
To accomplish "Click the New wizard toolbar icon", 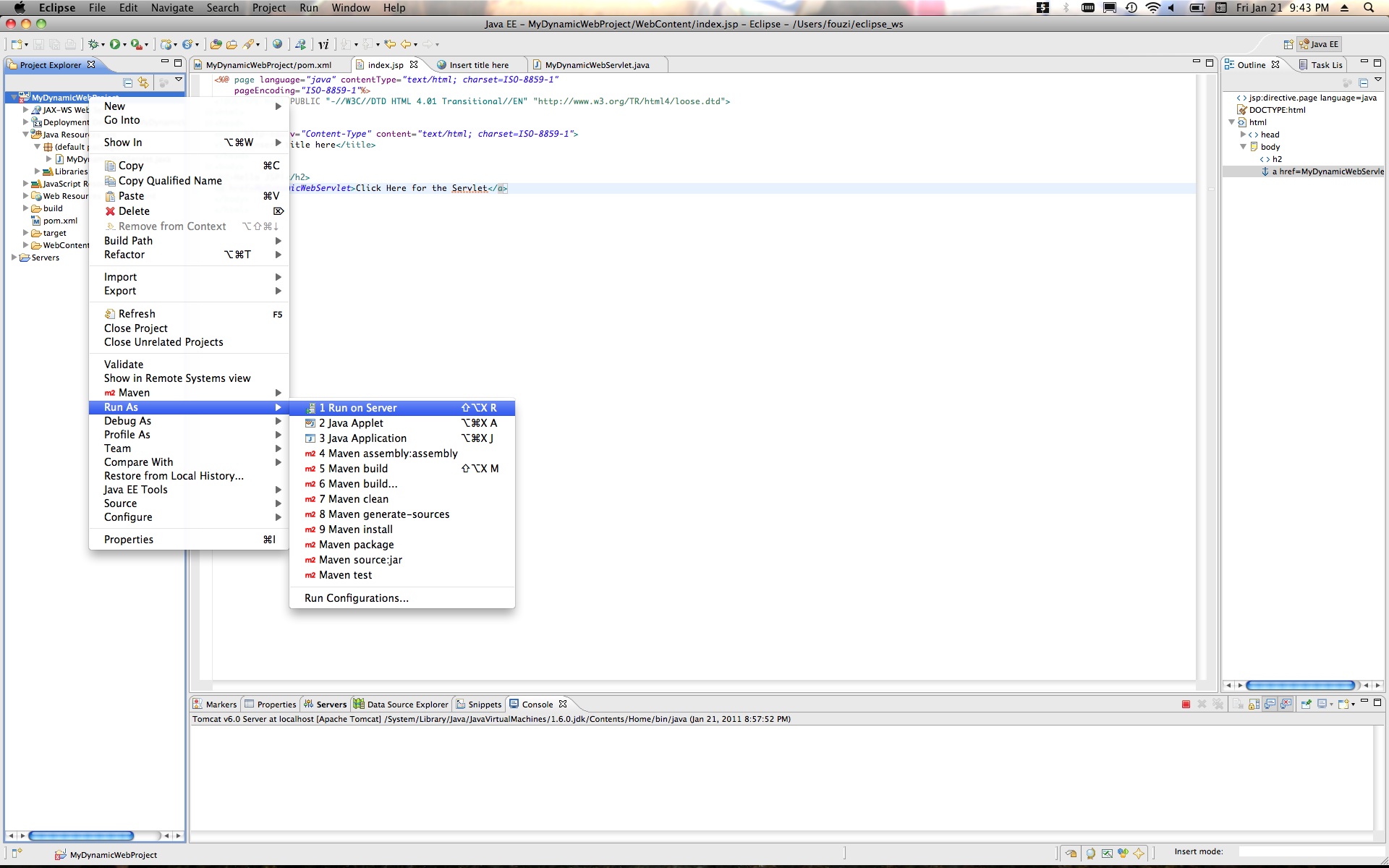I will pos(16,44).
